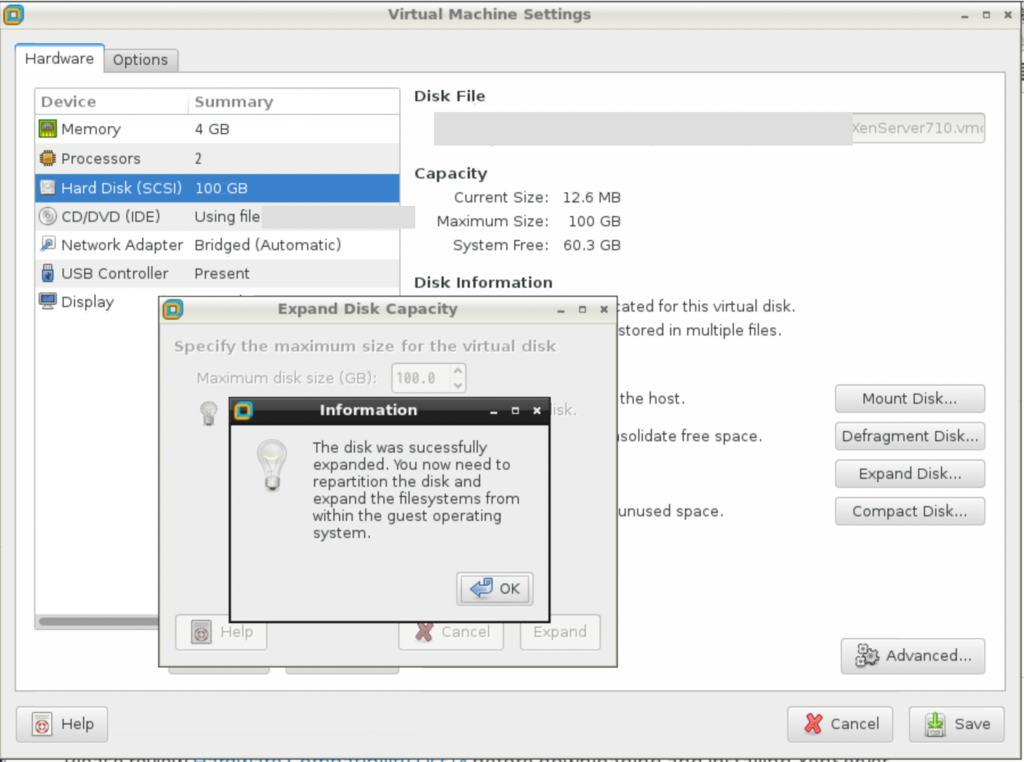The image size is (1024, 762).
Task: Close the Information dialog with its X
Action: pyautogui.click(x=537, y=411)
